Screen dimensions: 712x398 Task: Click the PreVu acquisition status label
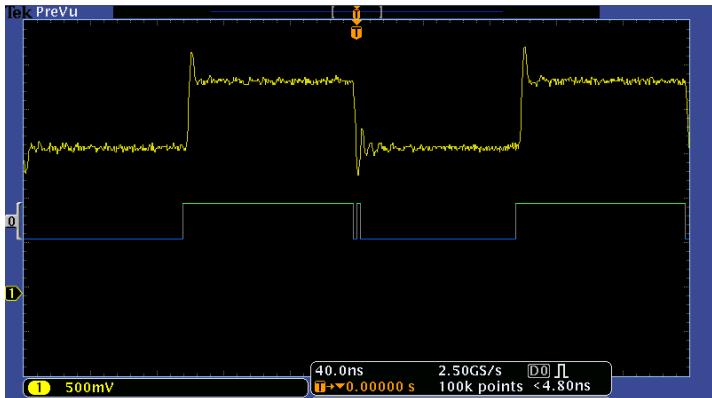pos(57,12)
